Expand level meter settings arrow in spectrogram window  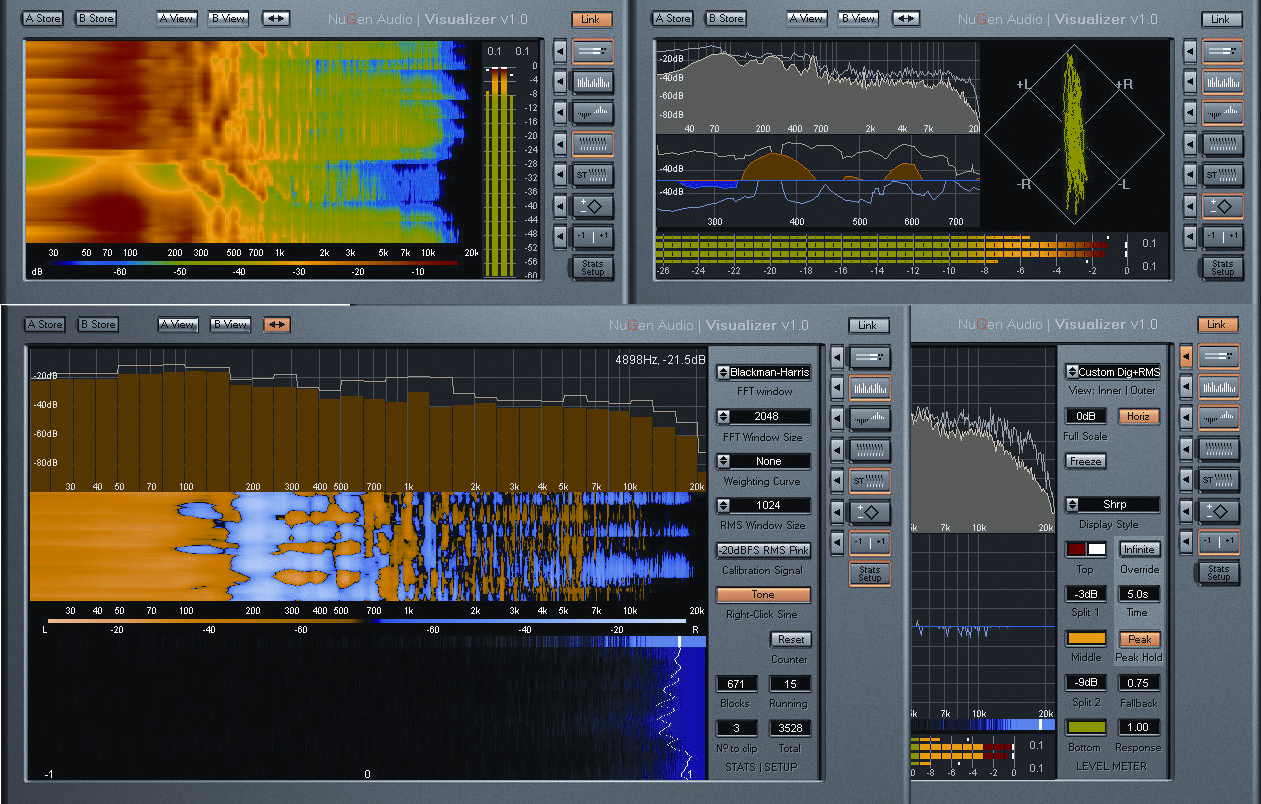click(560, 51)
